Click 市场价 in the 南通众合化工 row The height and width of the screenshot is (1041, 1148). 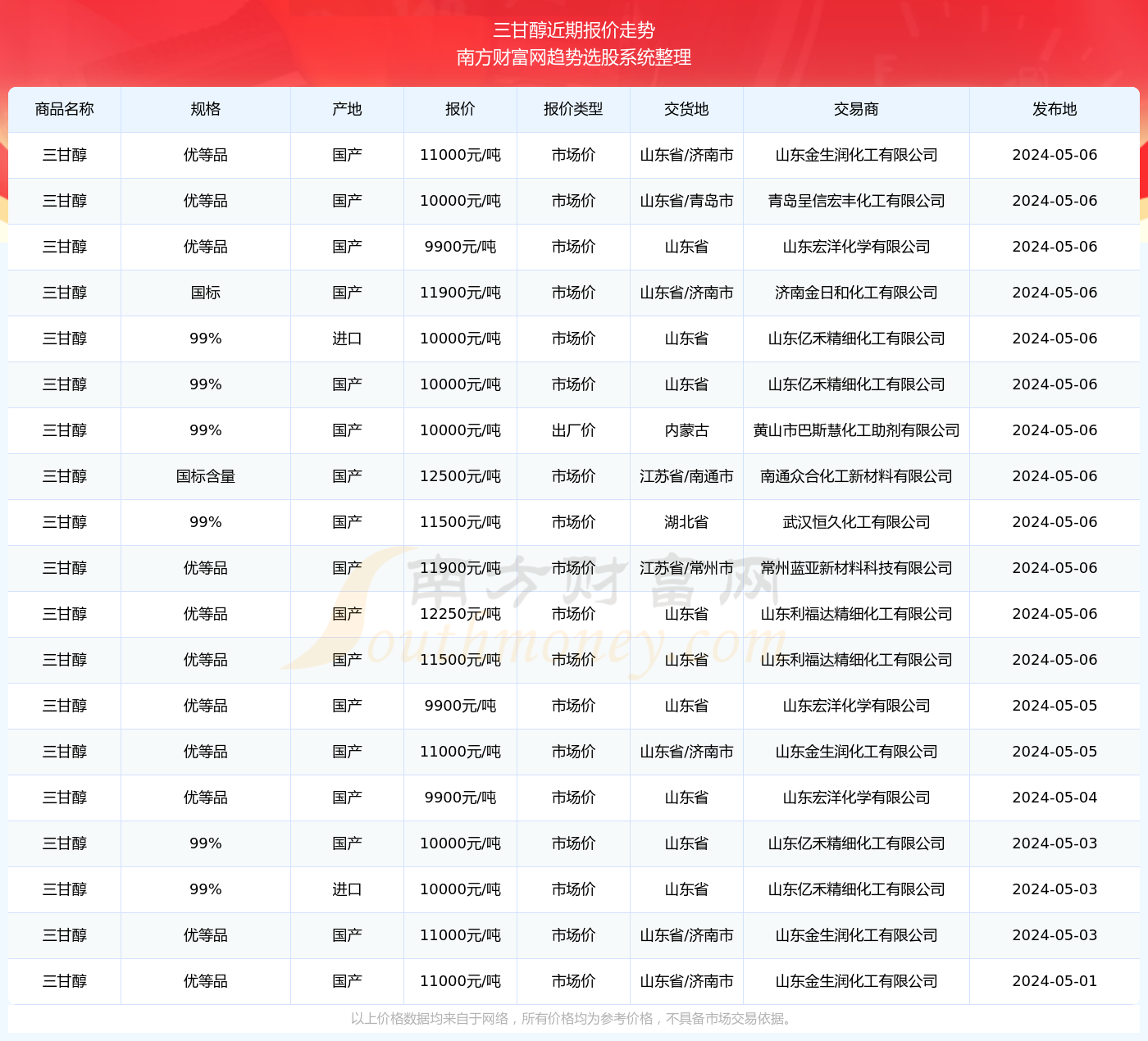(x=573, y=476)
